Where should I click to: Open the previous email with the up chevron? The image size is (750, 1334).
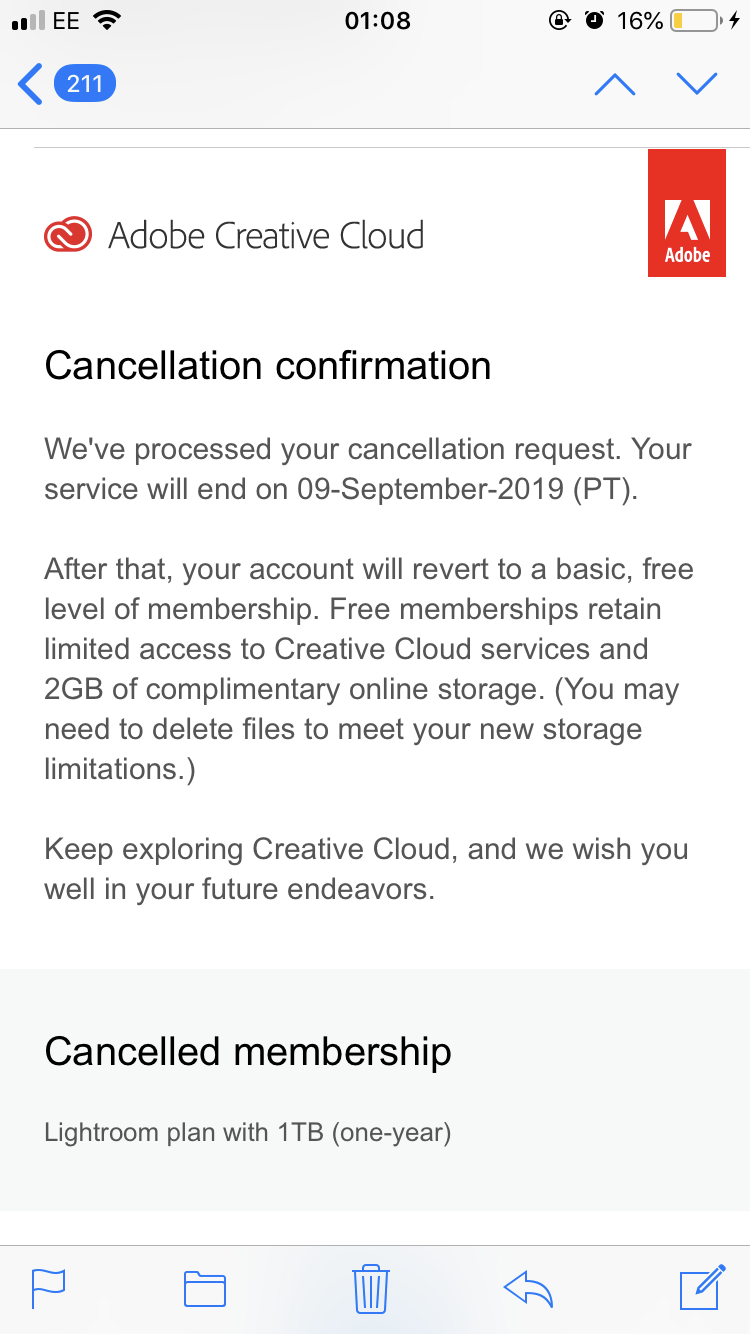(x=614, y=84)
